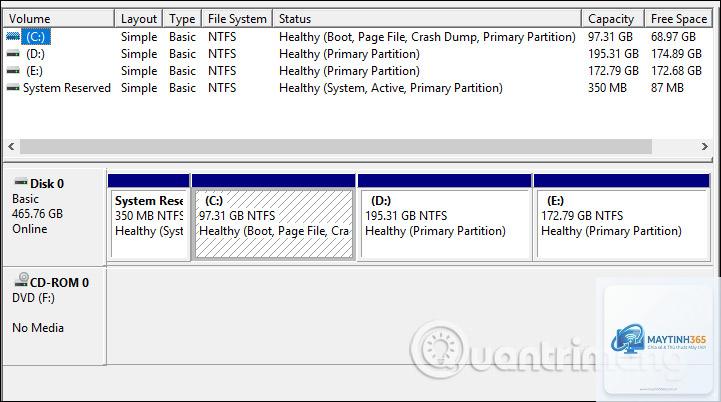Sort by the Capacity column header
Image resolution: width=721 pixels, height=402 pixels.
(x=613, y=18)
